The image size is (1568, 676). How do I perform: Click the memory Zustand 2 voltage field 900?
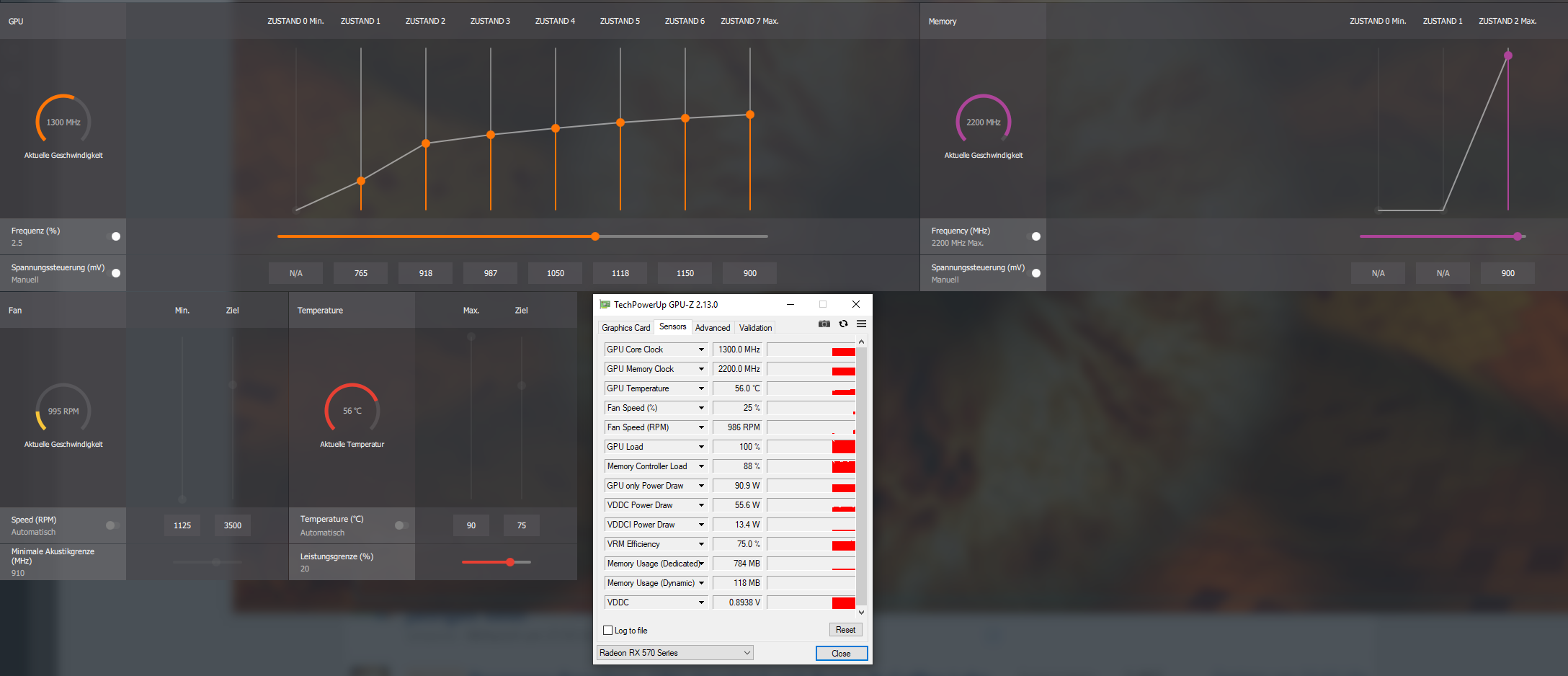[x=1507, y=273]
